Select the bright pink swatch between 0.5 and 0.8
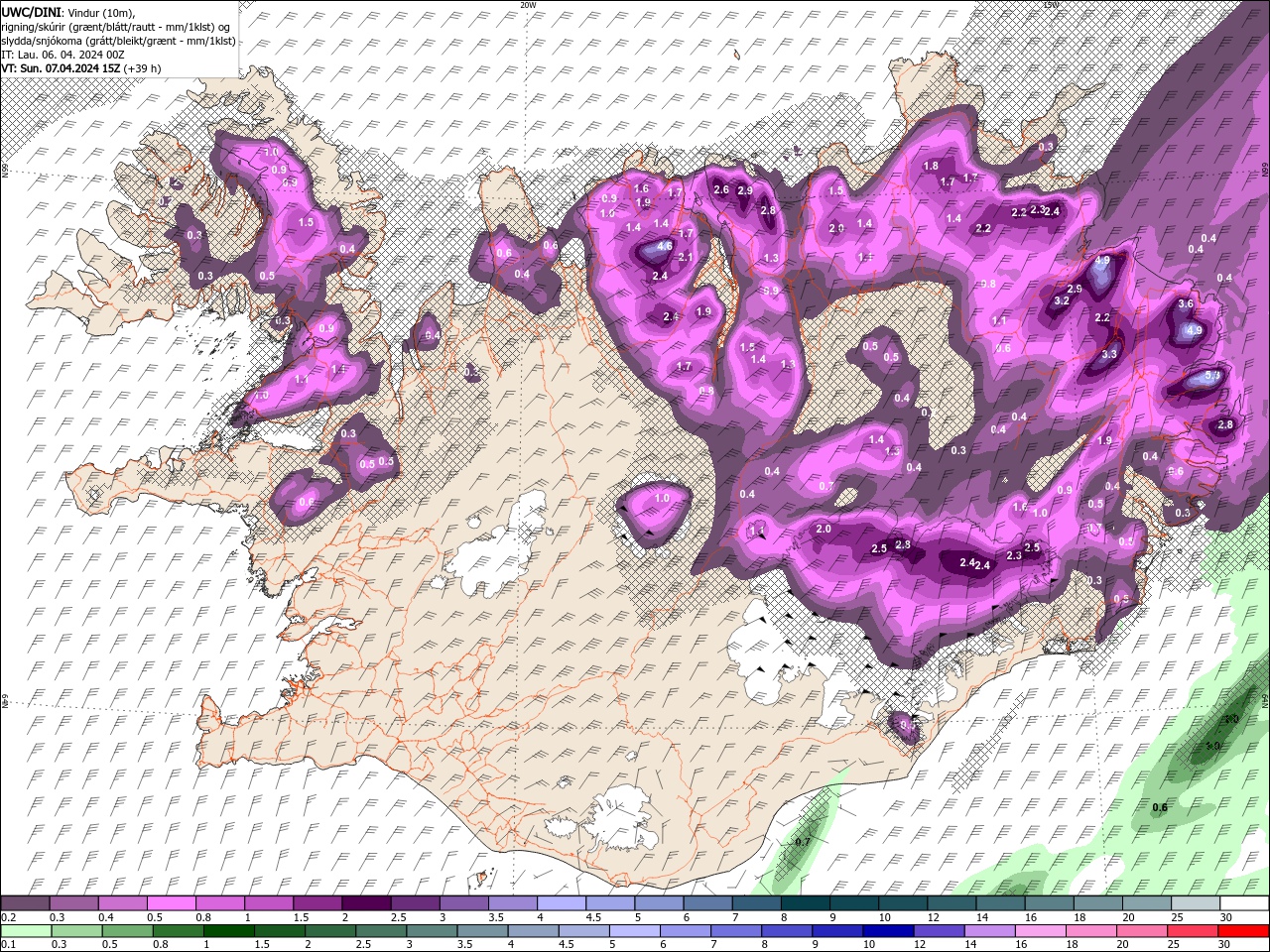This screenshot has height=952, width=1270. click(171, 903)
